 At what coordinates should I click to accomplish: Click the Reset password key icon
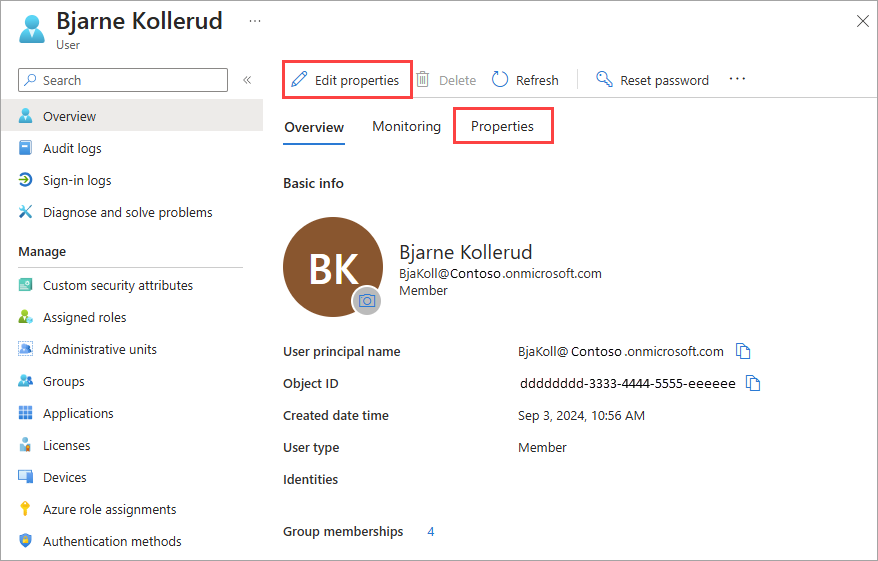pos(604,79)
